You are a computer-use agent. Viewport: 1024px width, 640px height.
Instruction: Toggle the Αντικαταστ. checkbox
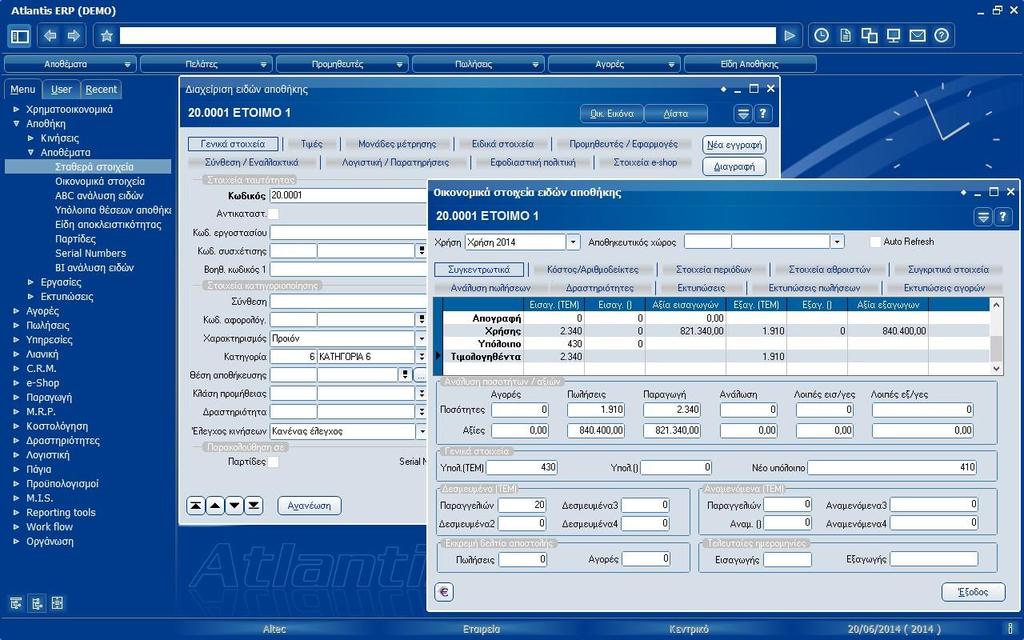(x=274, y=214)
